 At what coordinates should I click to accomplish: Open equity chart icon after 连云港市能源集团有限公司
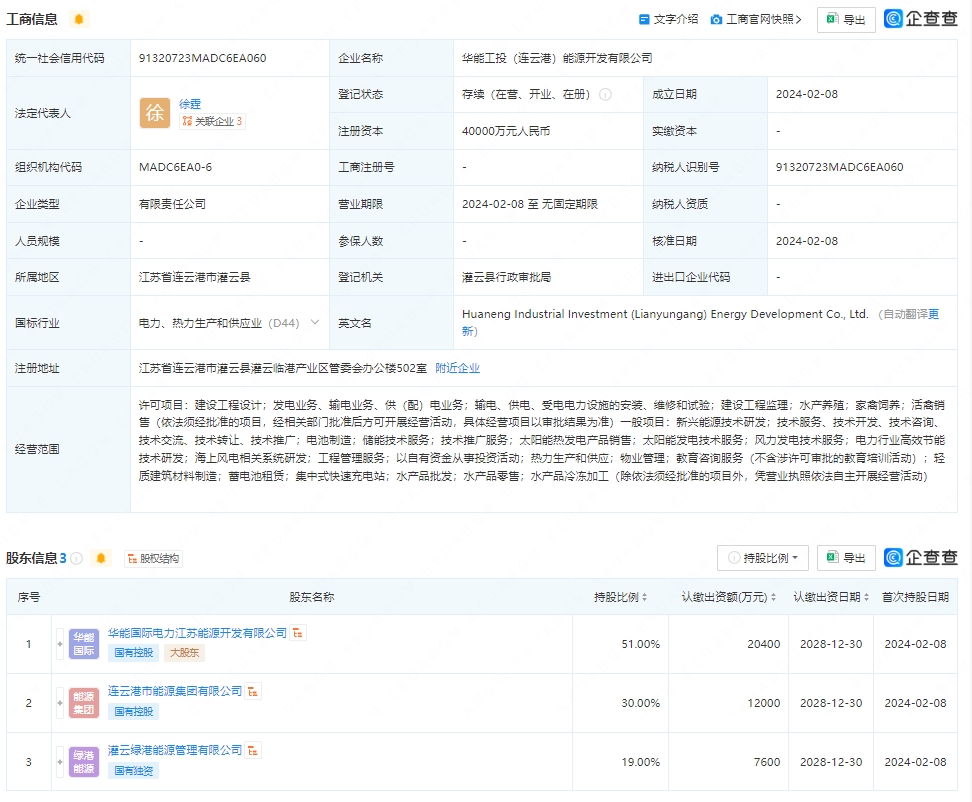[254, 691]
